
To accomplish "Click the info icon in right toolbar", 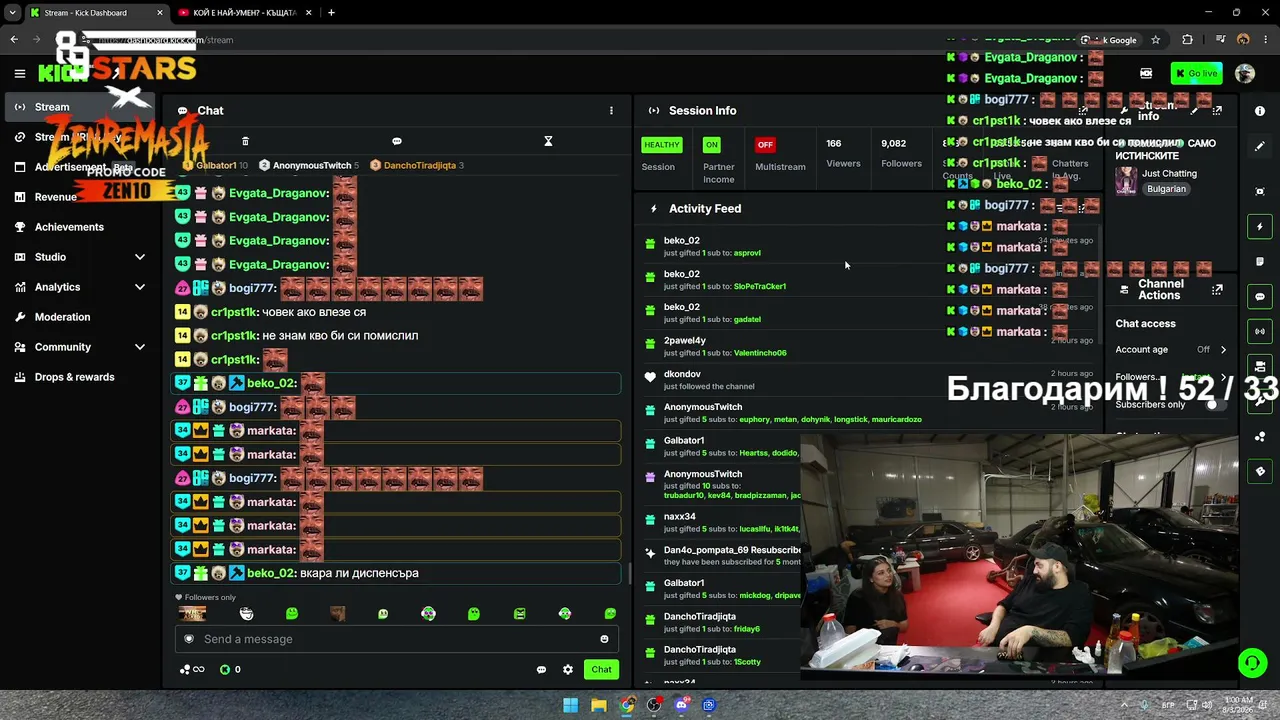I will point(1260,111).
